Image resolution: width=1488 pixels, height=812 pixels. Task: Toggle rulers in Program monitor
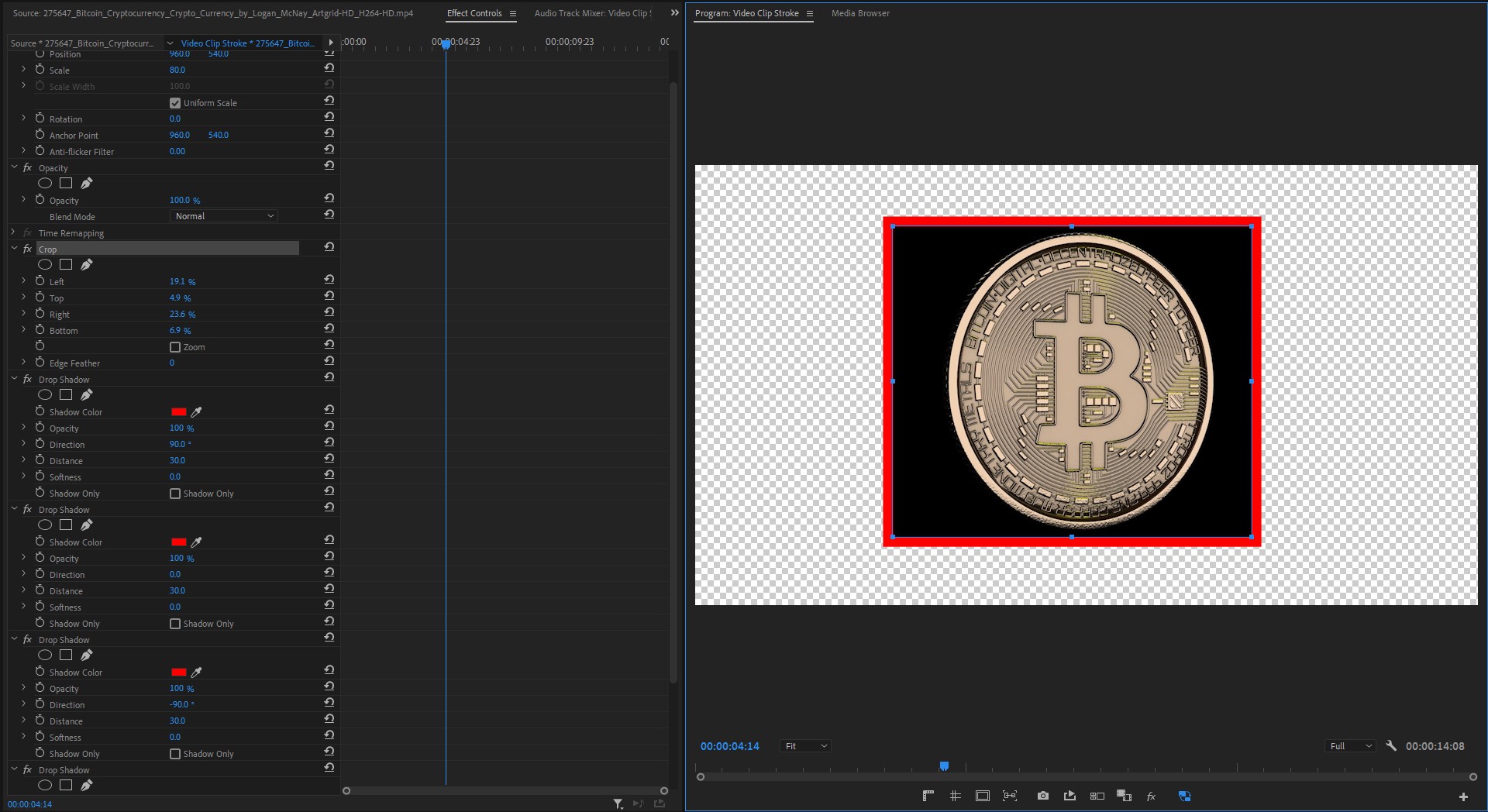928,796
